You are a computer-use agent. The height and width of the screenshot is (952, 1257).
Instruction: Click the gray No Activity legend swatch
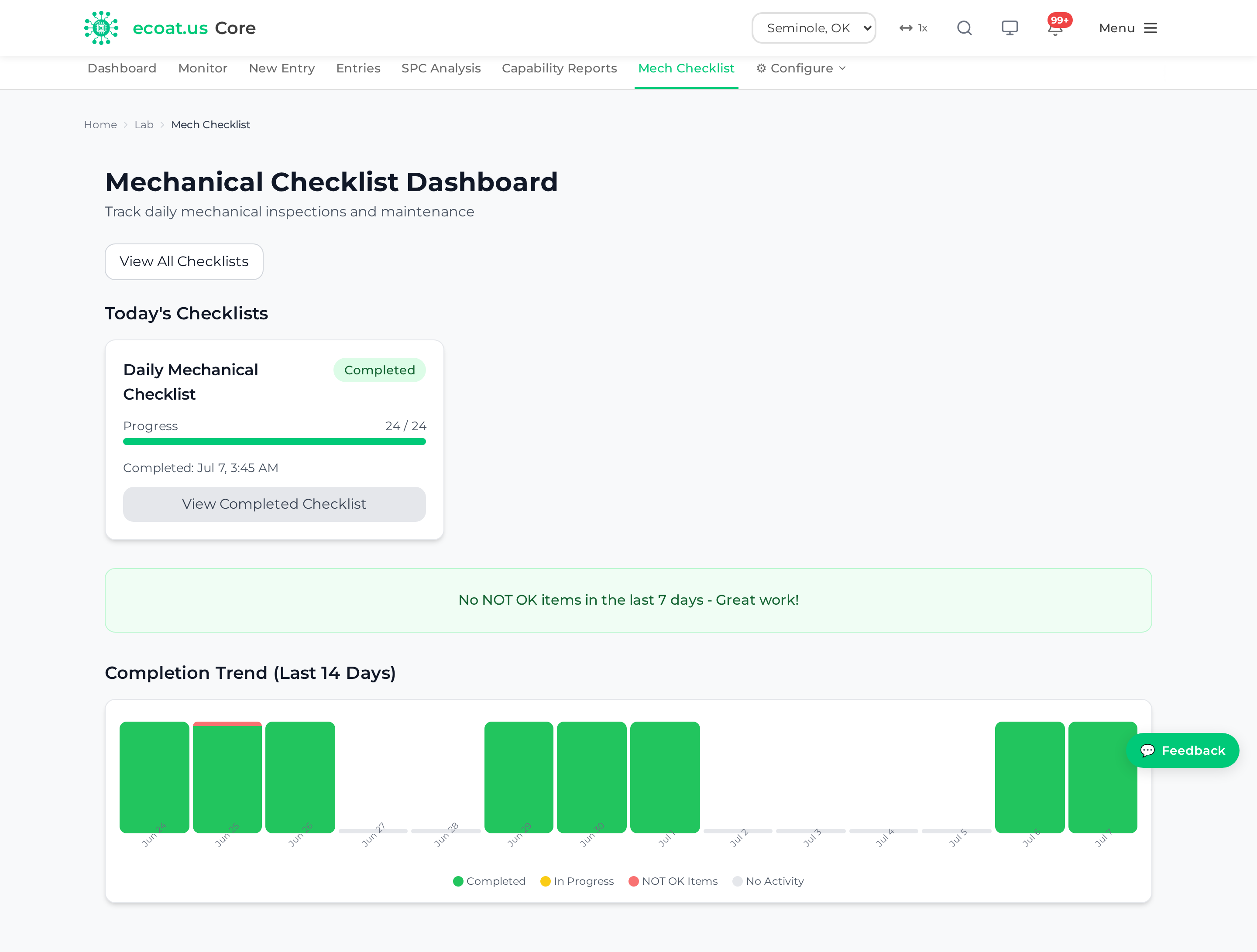coord(738,881)
